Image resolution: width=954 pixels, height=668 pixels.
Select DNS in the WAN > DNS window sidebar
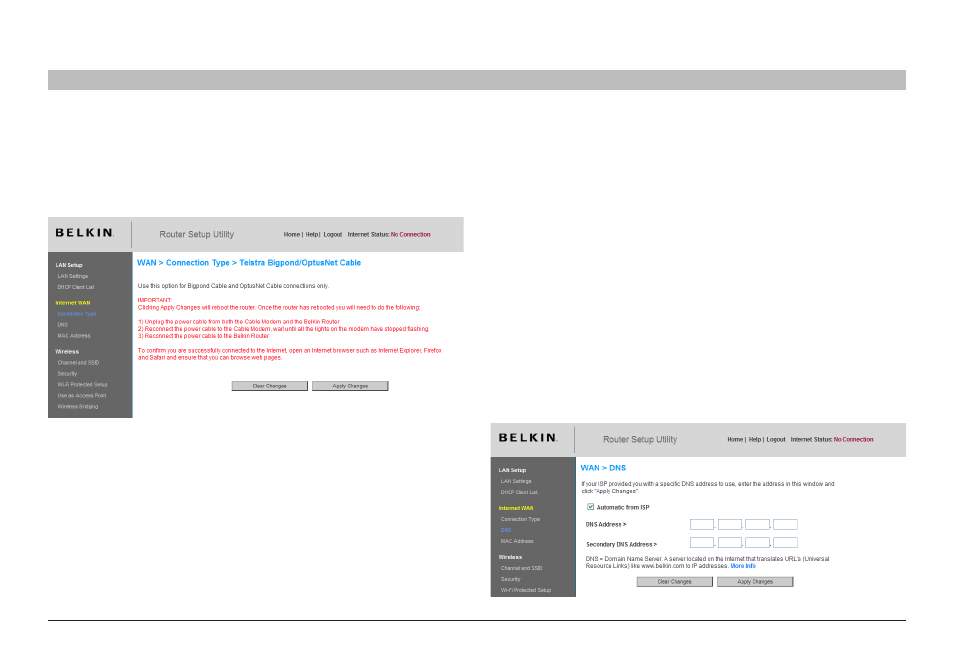[x=506, y=530]
